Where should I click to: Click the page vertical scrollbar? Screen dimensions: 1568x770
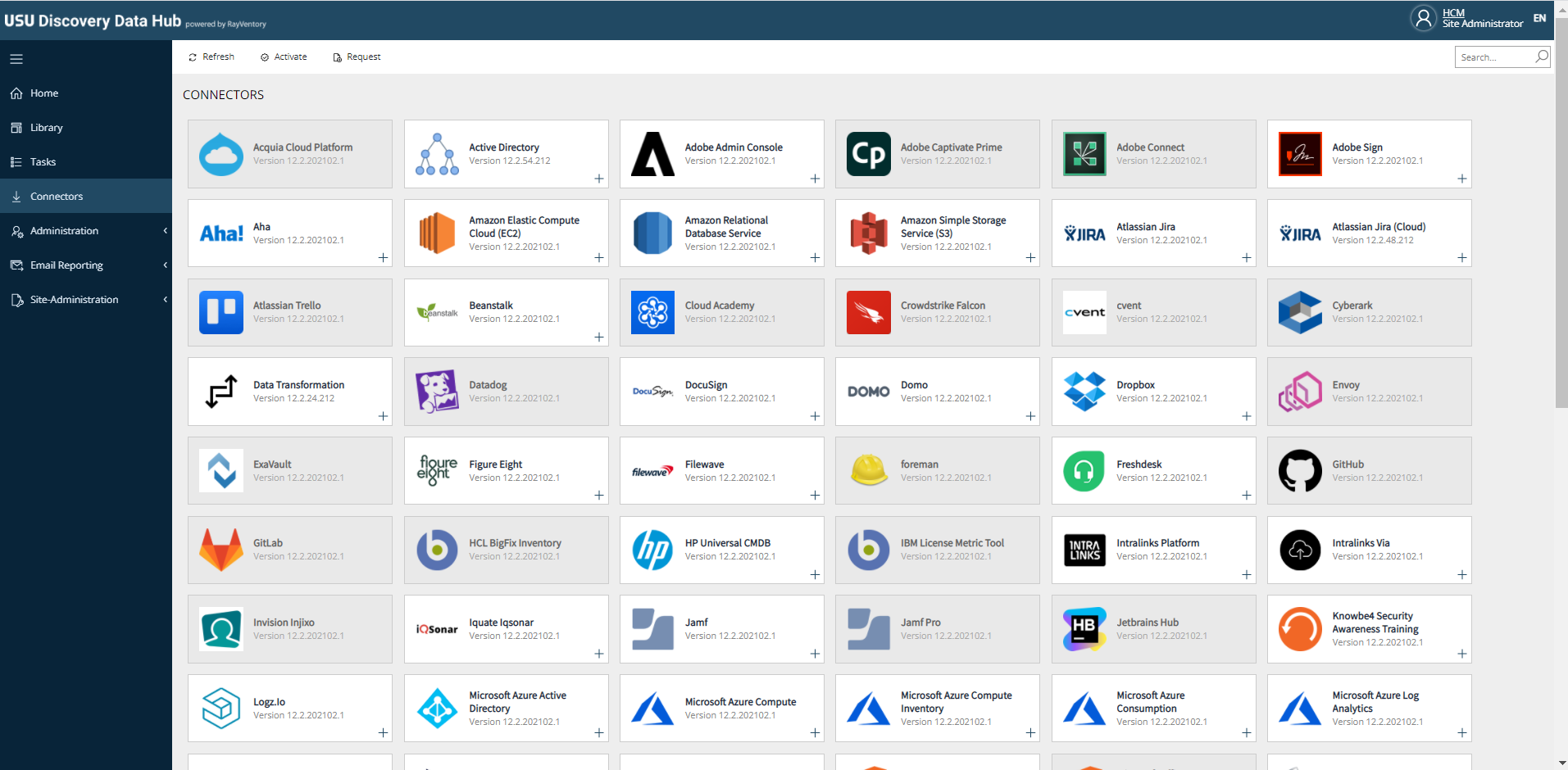coord(1561,213)
